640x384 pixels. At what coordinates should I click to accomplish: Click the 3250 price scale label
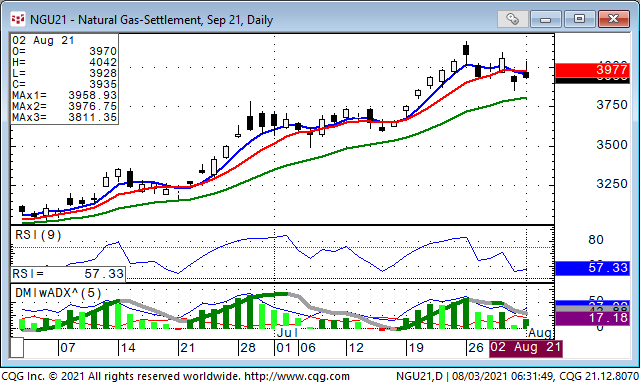(x=612, y=184)
